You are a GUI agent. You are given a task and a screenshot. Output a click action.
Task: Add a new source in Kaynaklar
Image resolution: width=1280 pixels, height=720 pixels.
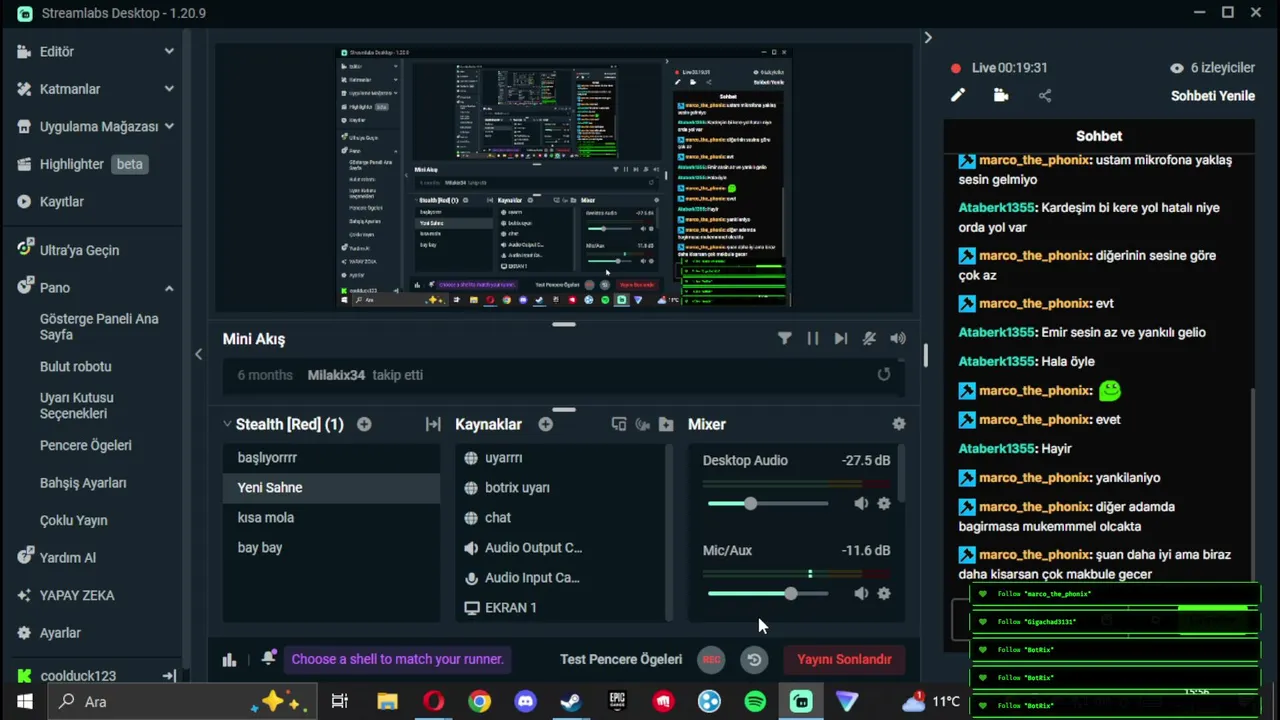[546, 424]
